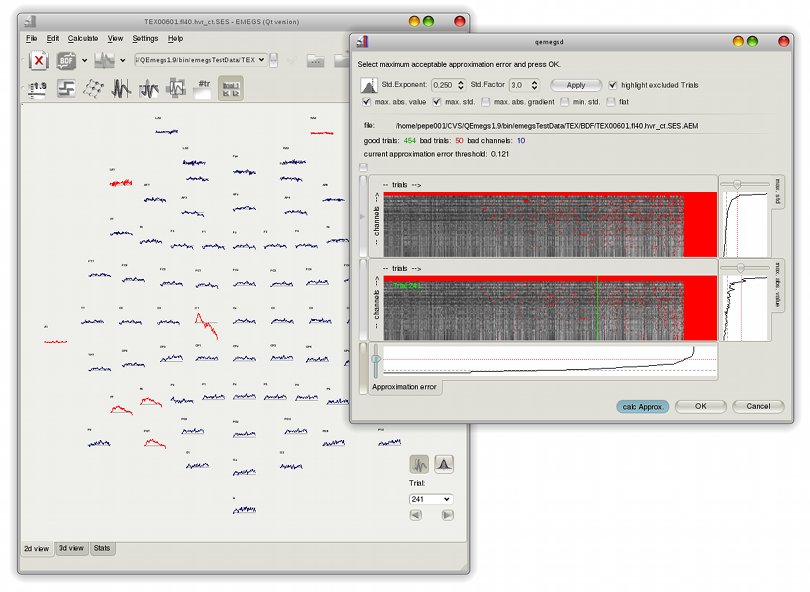
Task: Select the sensor grid layout icon
Action: (94, 89)
